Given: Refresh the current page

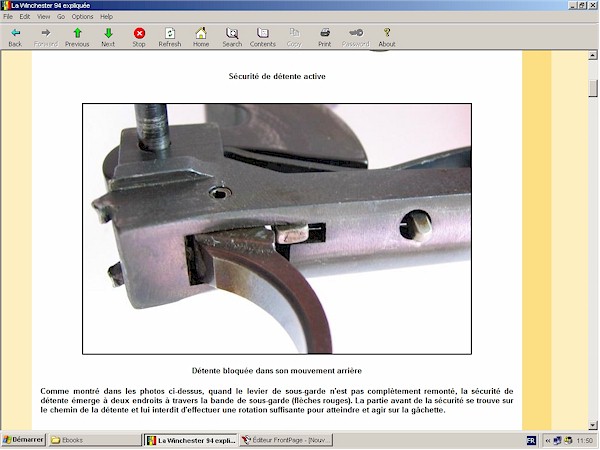Looking at the screenshot, I should point(170,37).
